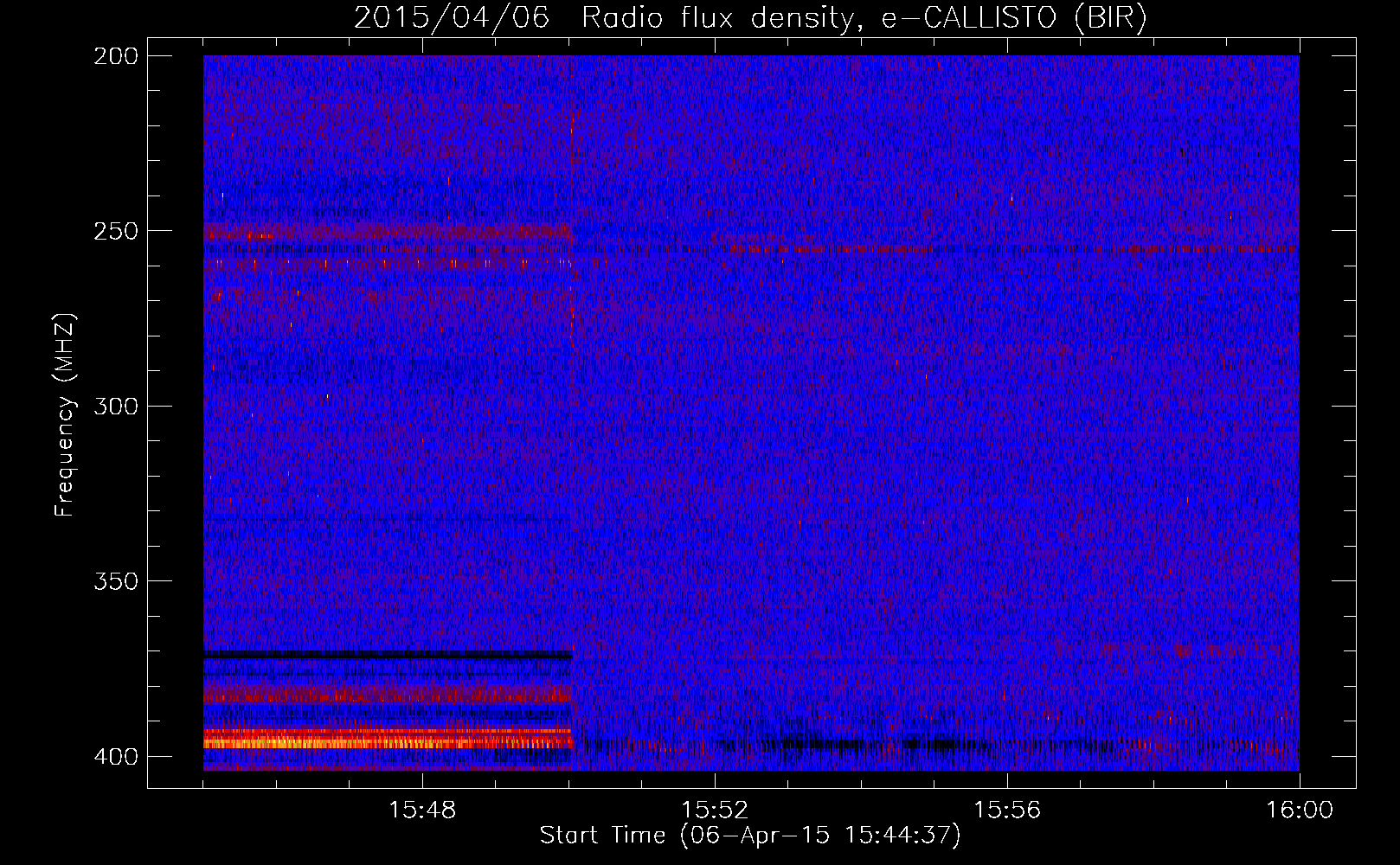Pick the 15:56 time tick label

[1007, 811]
